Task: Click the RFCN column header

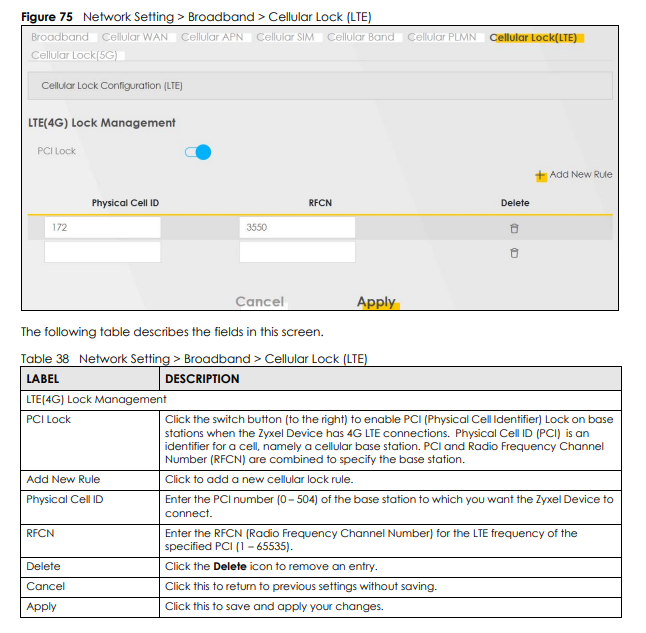Action: (x=320, y=203)
